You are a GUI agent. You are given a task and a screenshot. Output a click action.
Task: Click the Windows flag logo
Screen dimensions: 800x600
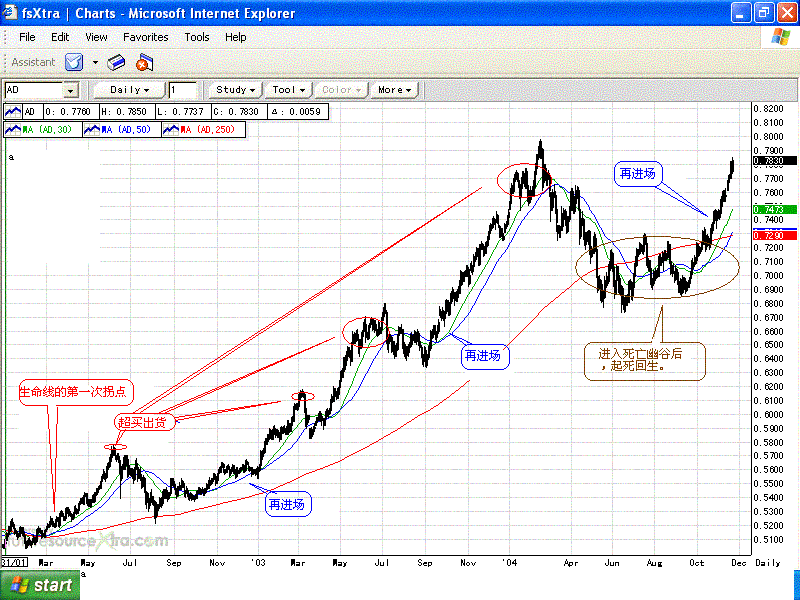pyautogui.click(x=781, y=37)
